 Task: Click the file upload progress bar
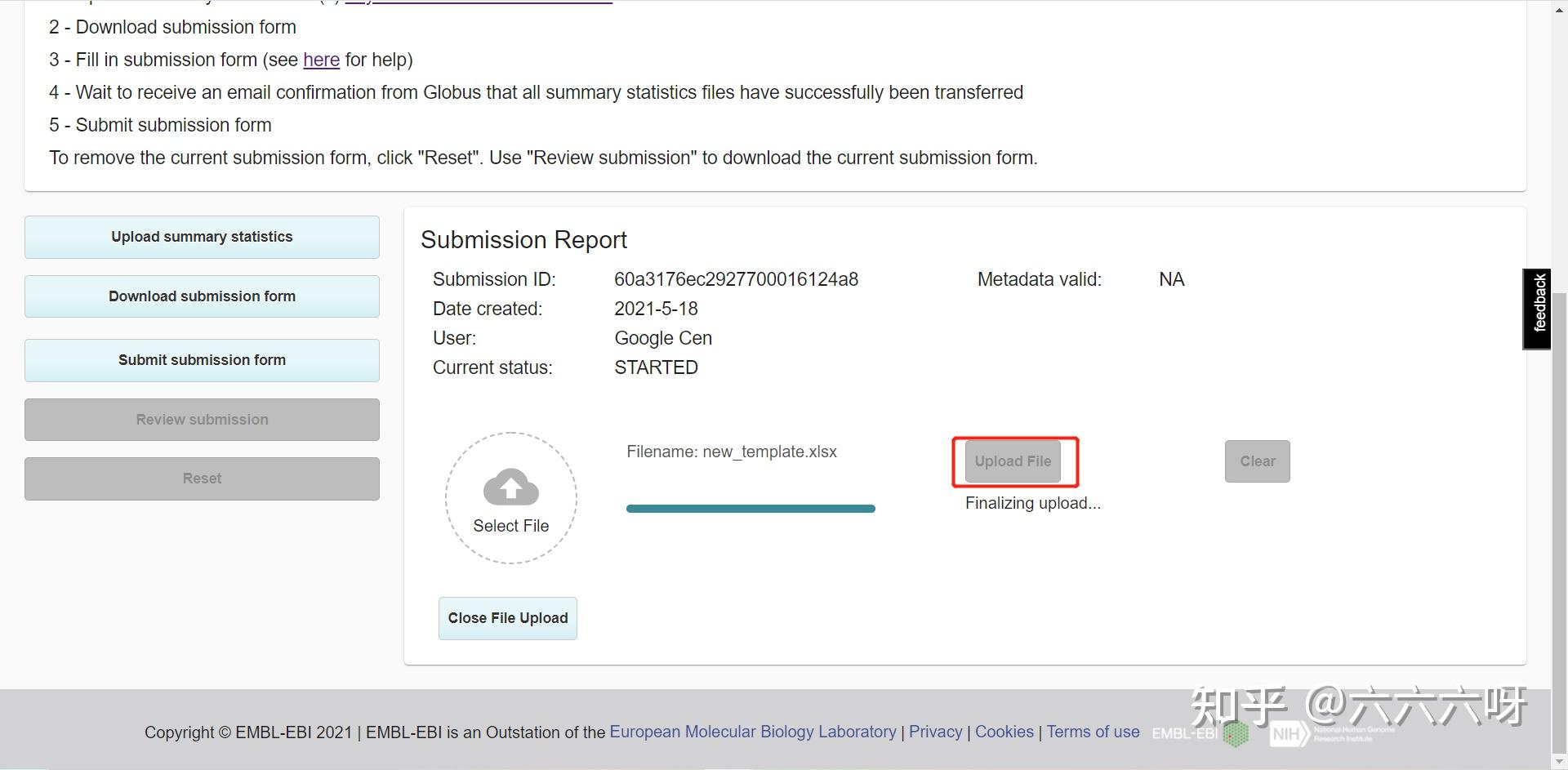(x=750, y=509)
